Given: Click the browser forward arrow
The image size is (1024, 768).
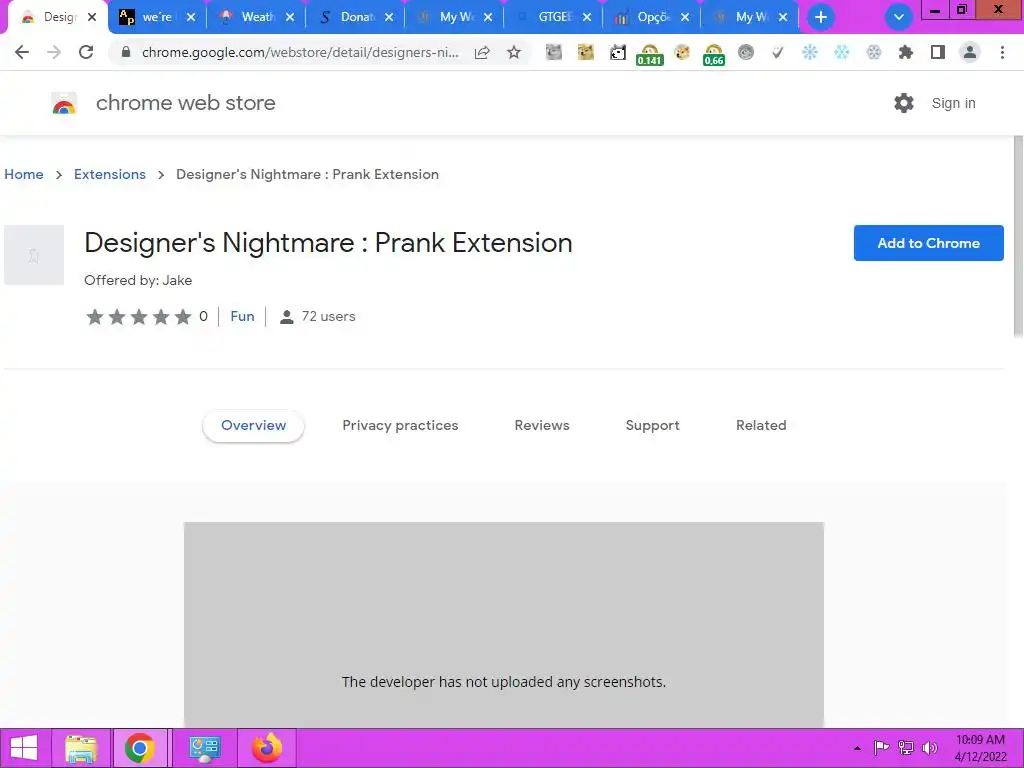Looking at the screenshot, I should (54, 52).
